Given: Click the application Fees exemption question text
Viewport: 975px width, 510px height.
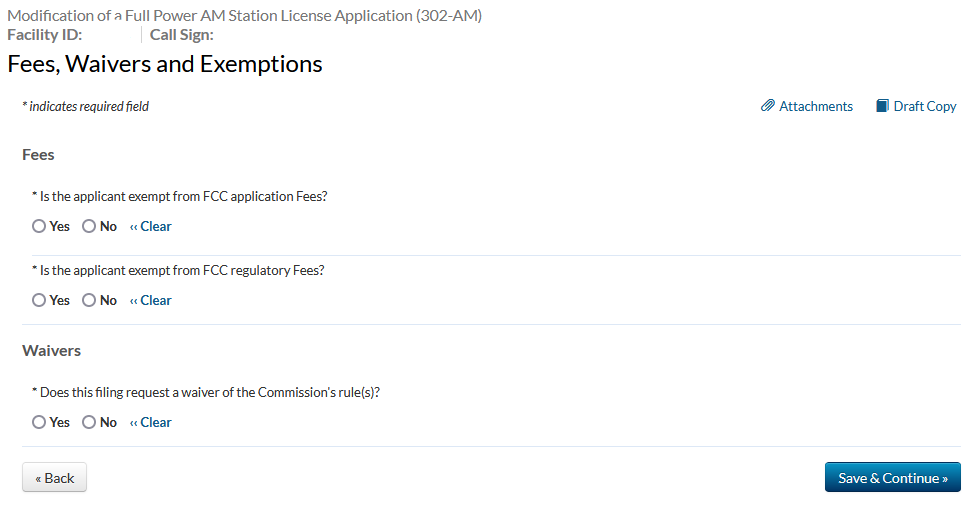Looking at the screenshot, I should 183,196.
